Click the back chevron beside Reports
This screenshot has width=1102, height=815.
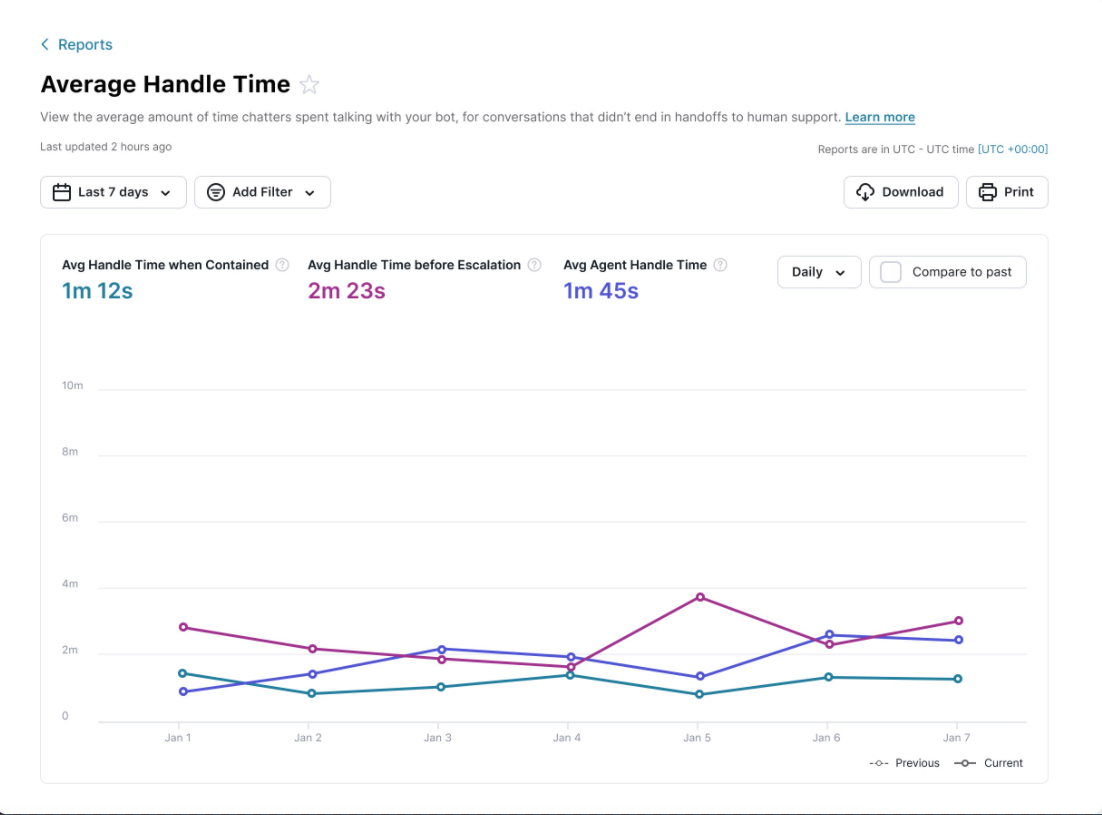pos(45,45)
